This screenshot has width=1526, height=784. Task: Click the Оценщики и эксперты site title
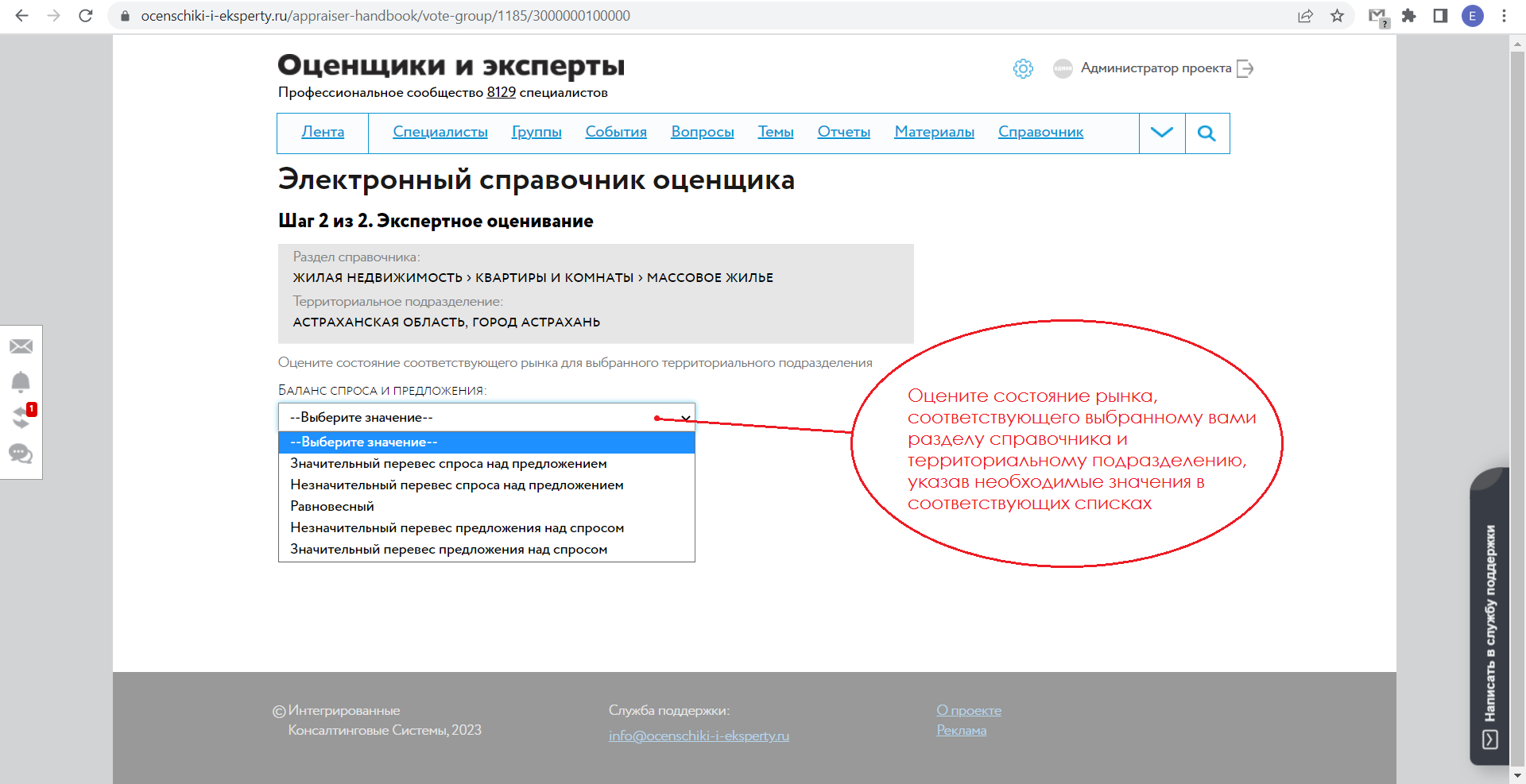(451, 65)
